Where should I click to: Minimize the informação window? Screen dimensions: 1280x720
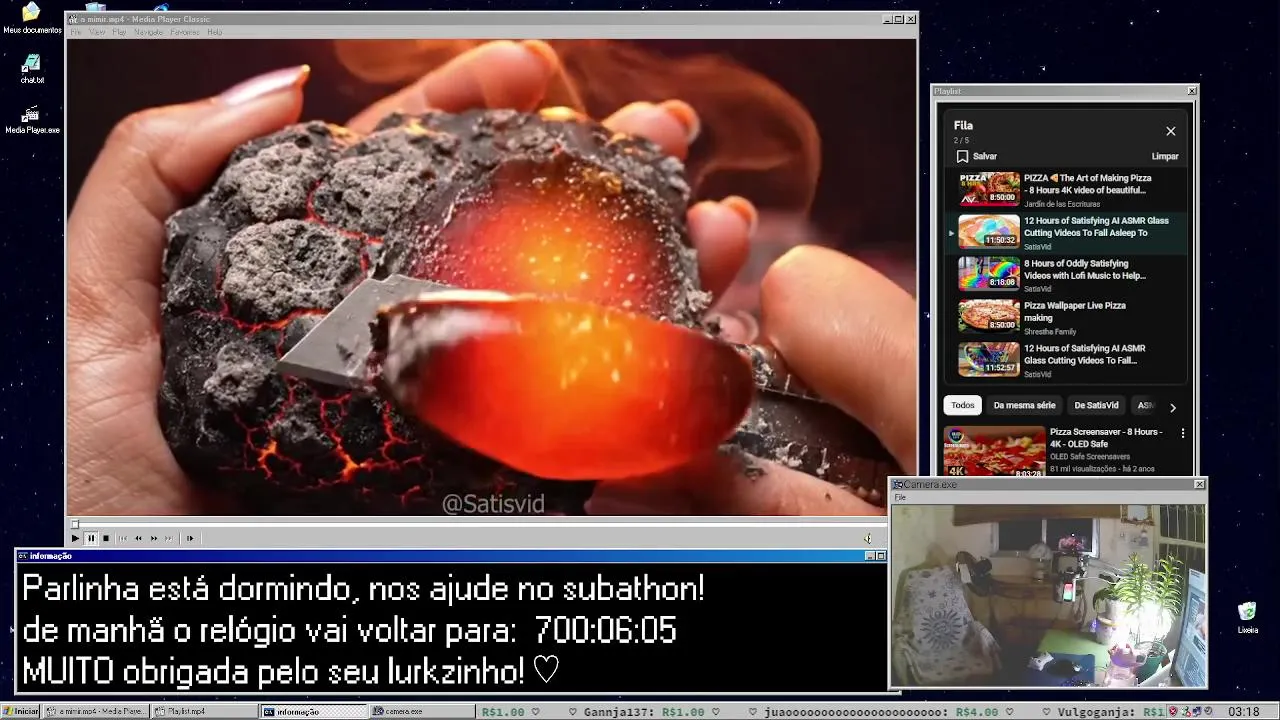tap(869, 556)
